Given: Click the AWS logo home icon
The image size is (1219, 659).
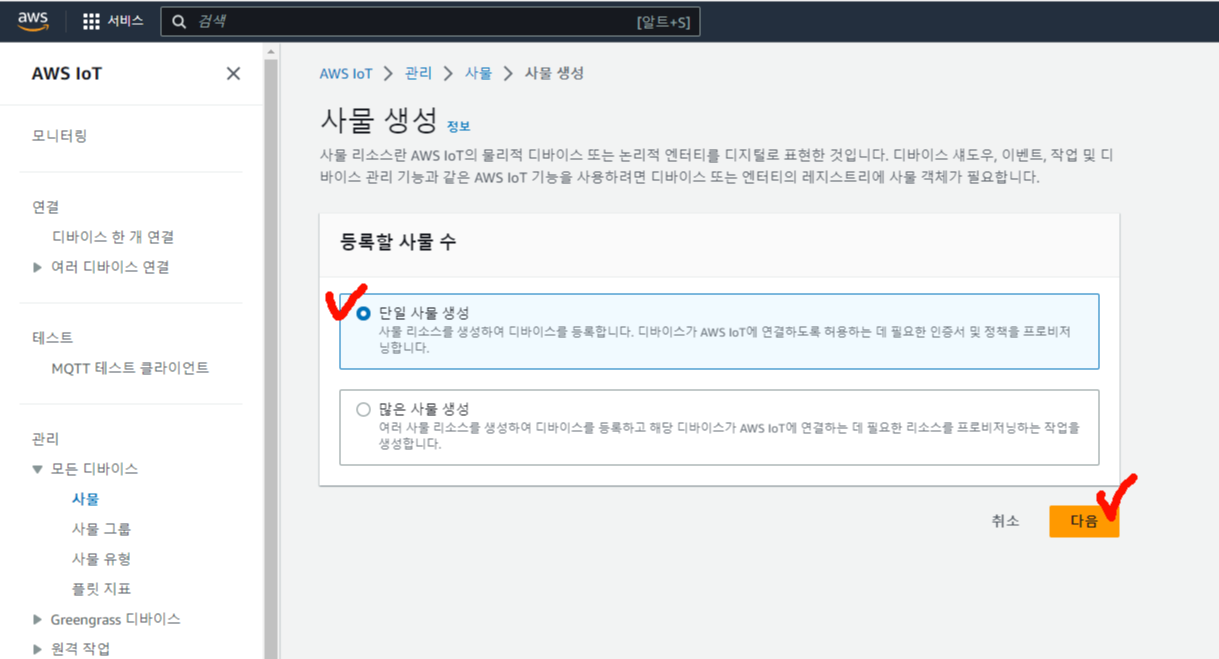Looking at the screenshot, I should pos(33,21).
